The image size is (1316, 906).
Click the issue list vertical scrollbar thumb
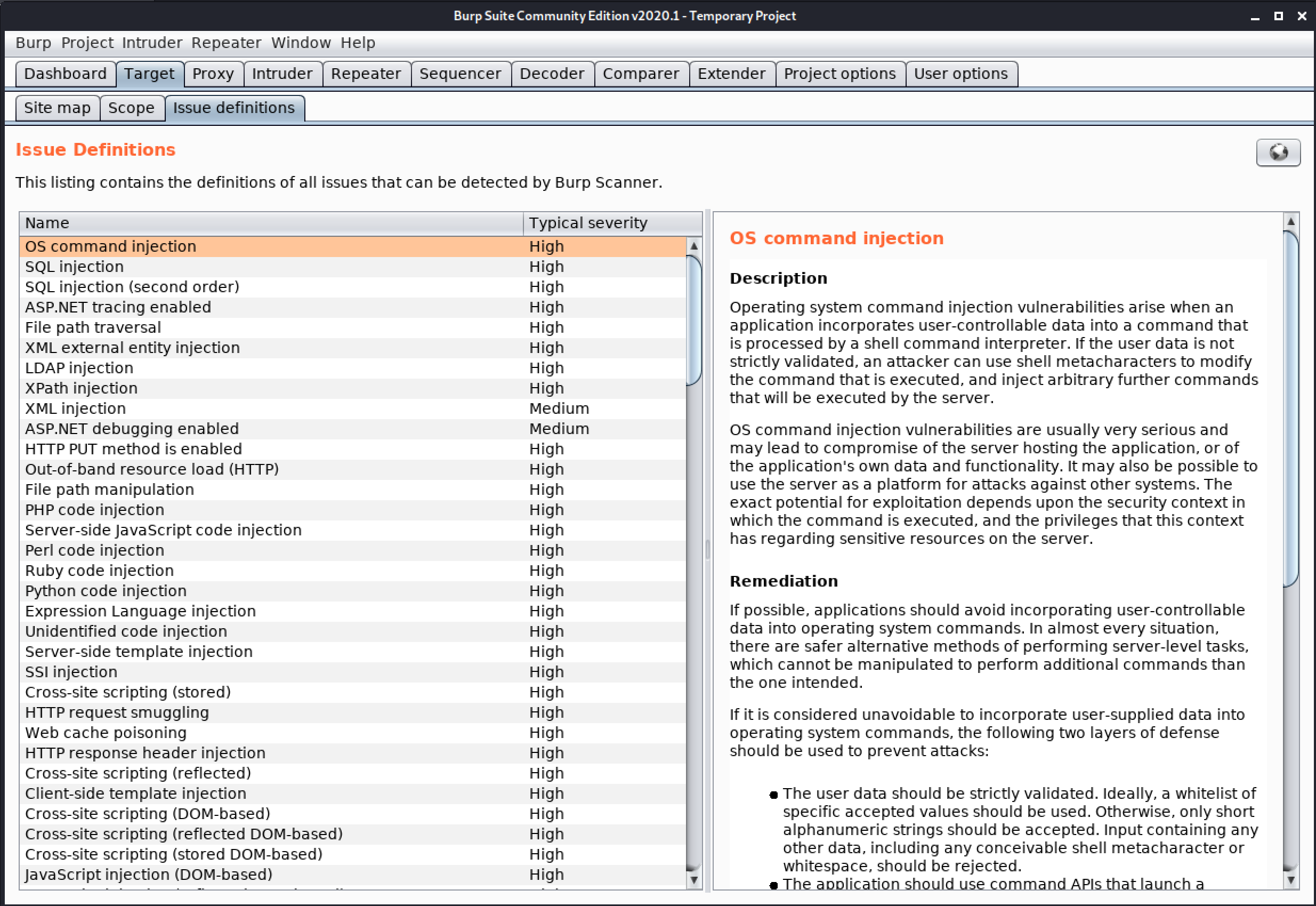(693, 320)
